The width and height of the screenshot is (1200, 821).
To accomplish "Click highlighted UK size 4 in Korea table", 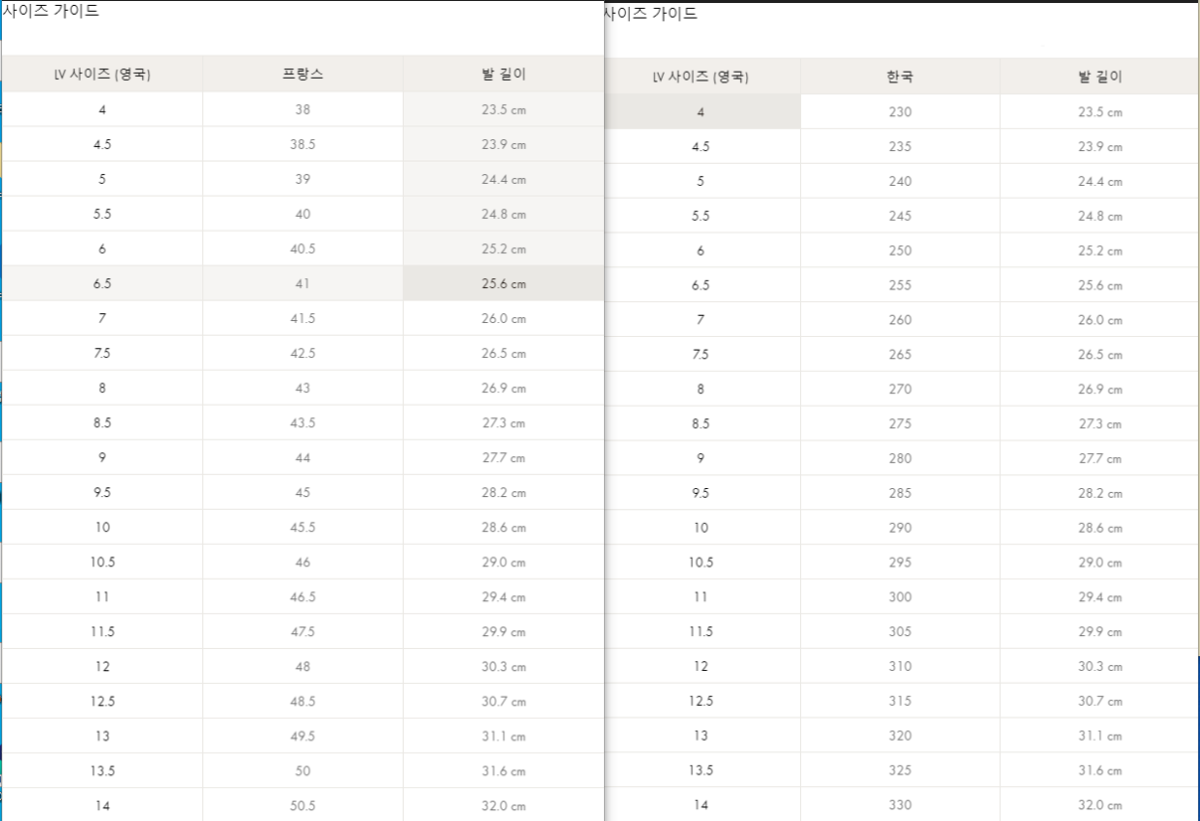I will pyautogui.click(x=701, y=112).
